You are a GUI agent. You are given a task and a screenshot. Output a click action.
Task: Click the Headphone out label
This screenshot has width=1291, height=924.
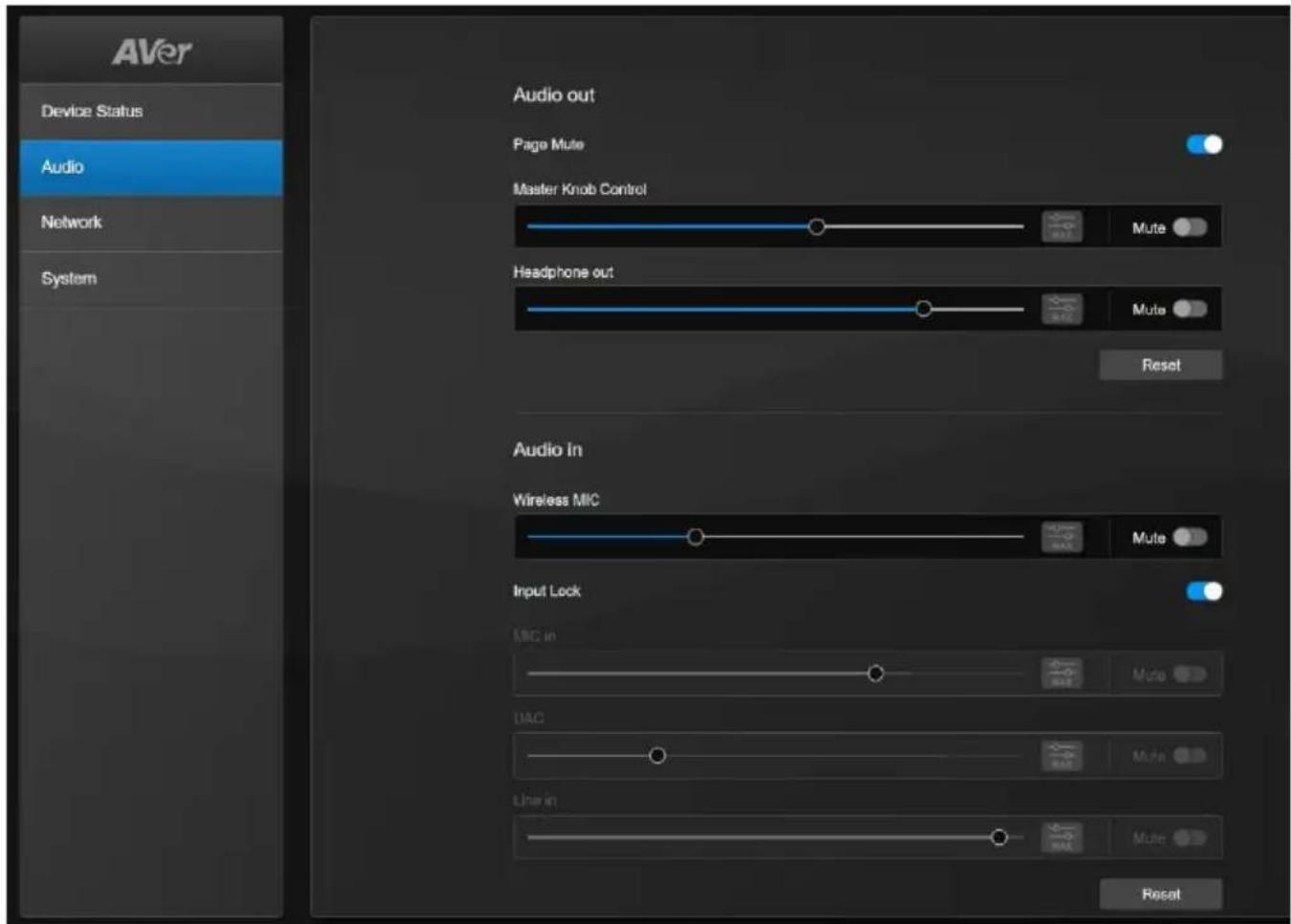coord(564,272)
